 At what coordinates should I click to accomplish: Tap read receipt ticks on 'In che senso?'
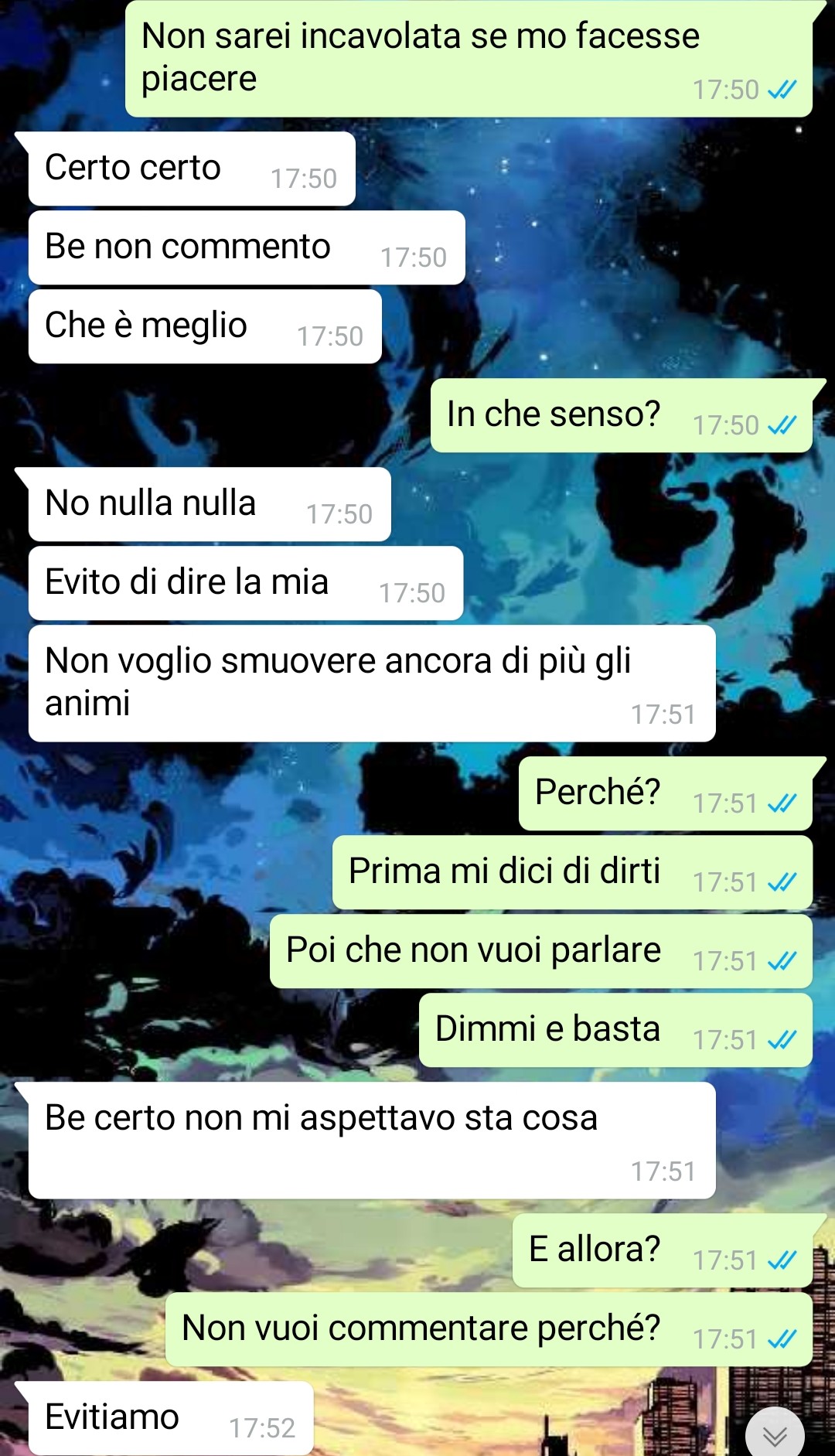[782, 425]
